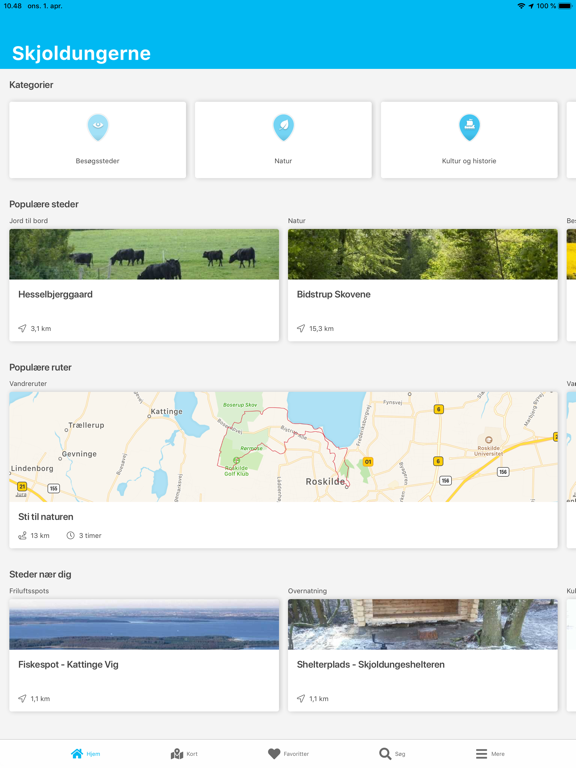This screenshot has width=576, height=768.
Task: Click the Kattinge label on the map
Action: [167, 411]
